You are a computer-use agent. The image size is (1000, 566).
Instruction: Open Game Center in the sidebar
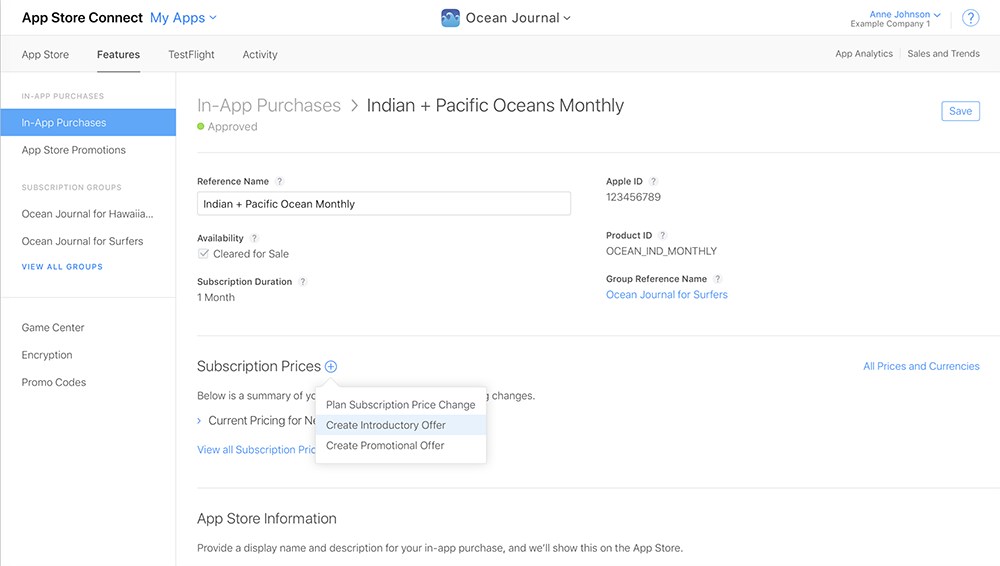[53, 327]
